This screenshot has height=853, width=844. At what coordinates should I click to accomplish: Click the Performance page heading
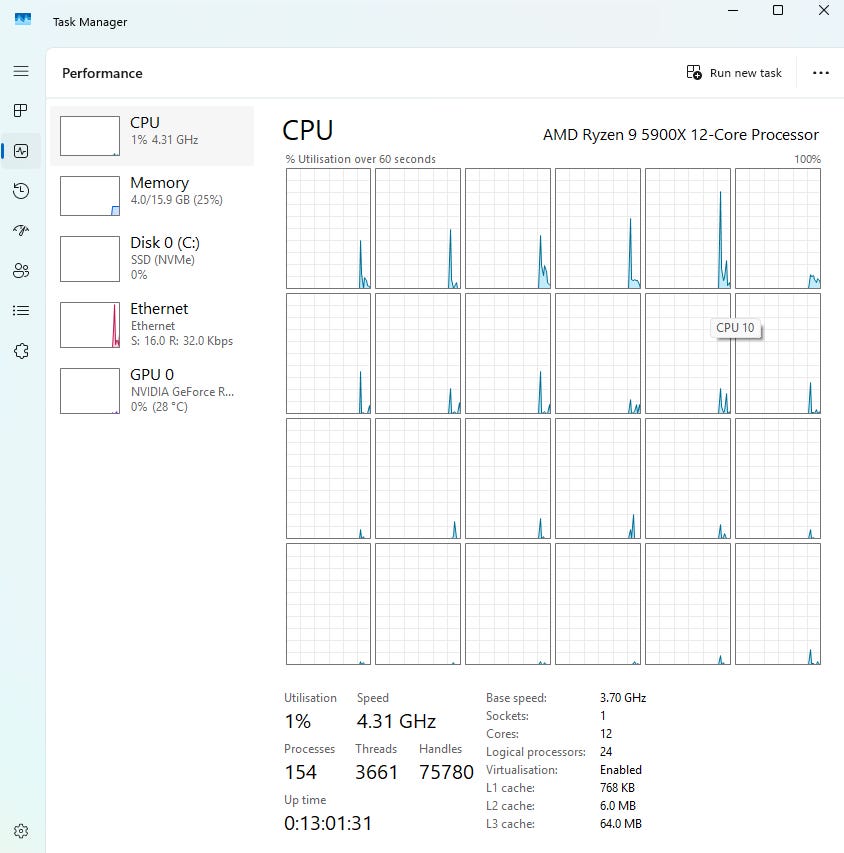pyautogui.click(x=102, y=73)
